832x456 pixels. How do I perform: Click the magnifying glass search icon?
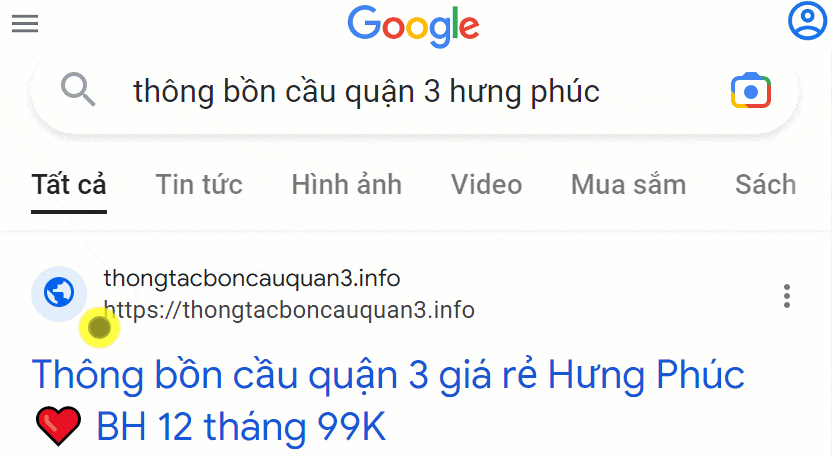(x=77, y=90)
